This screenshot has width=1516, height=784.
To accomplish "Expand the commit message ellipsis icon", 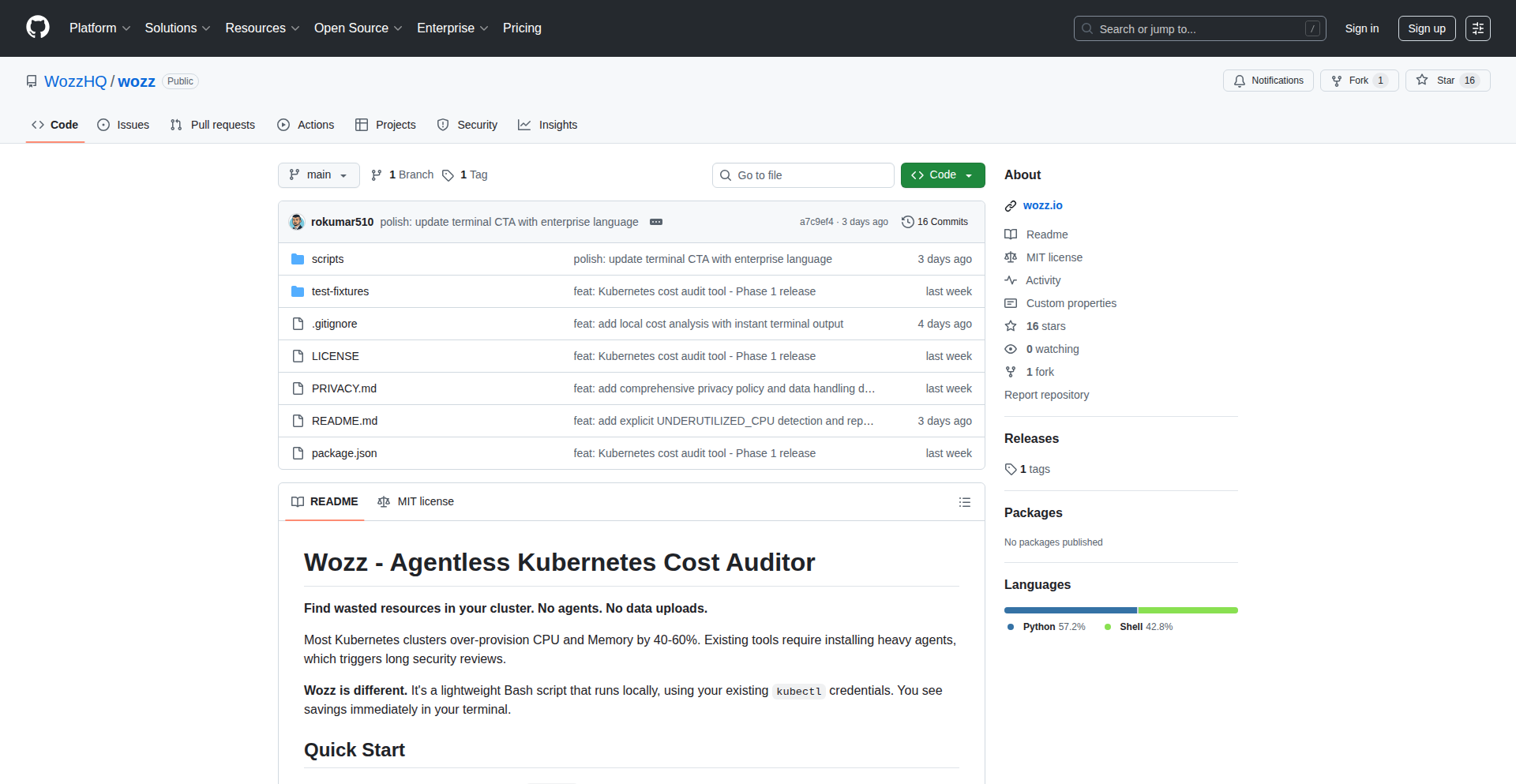I will (656, 222).
